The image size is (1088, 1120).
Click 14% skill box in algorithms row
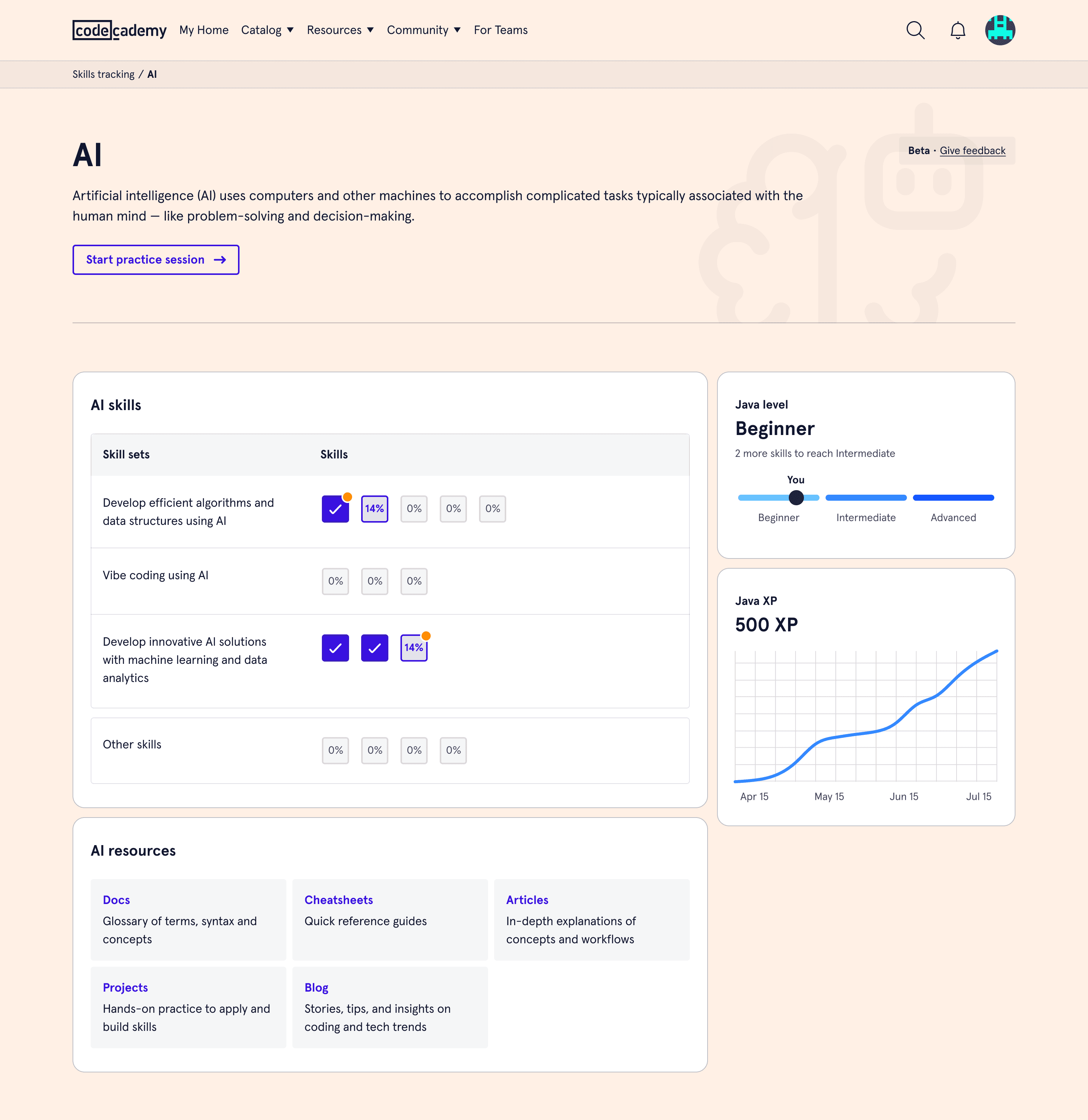(x=374, y=509)
